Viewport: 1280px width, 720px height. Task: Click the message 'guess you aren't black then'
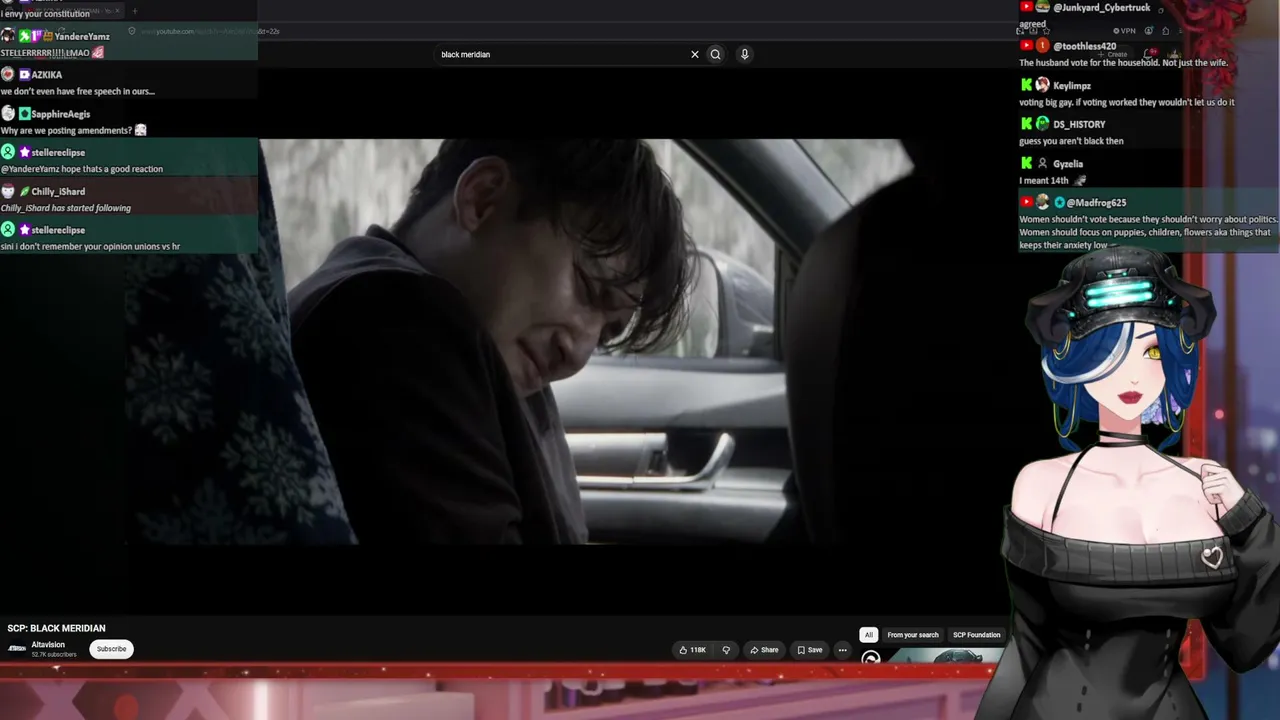click(x=1071, y=141)
